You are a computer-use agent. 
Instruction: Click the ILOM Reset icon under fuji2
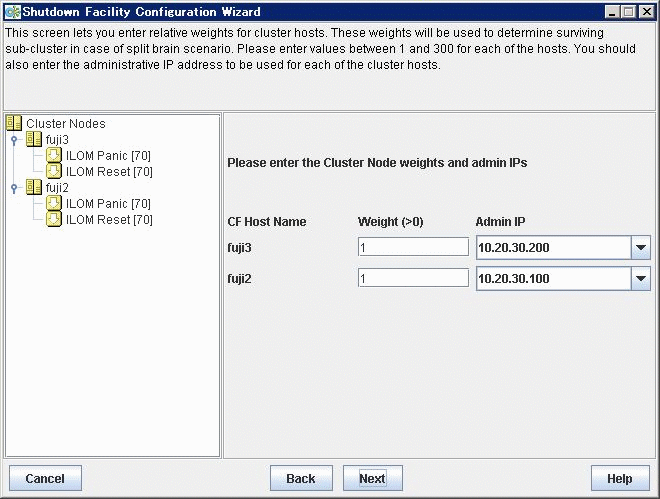pos(54,219)
